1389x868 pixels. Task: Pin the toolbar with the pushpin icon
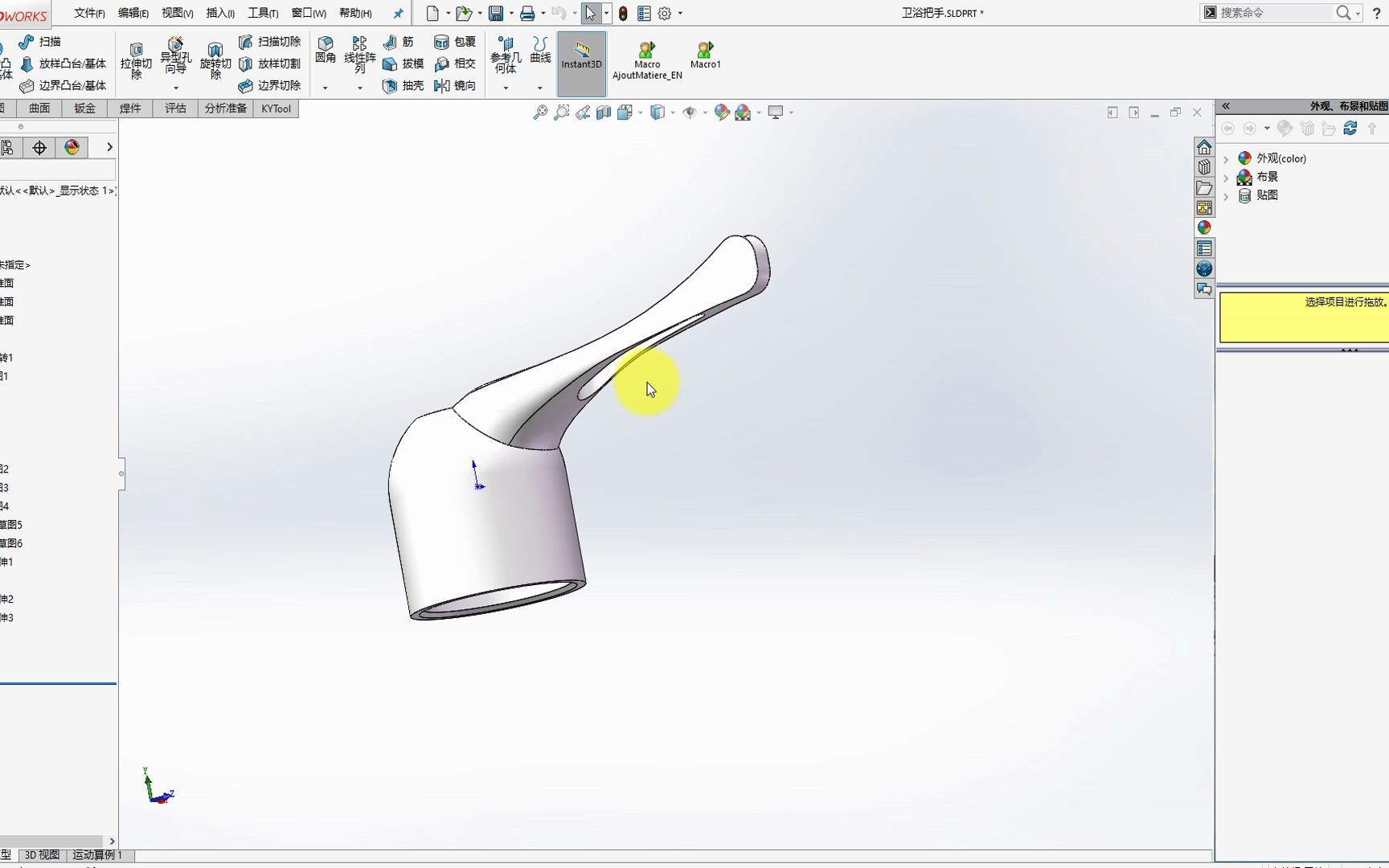coord(398,13)
